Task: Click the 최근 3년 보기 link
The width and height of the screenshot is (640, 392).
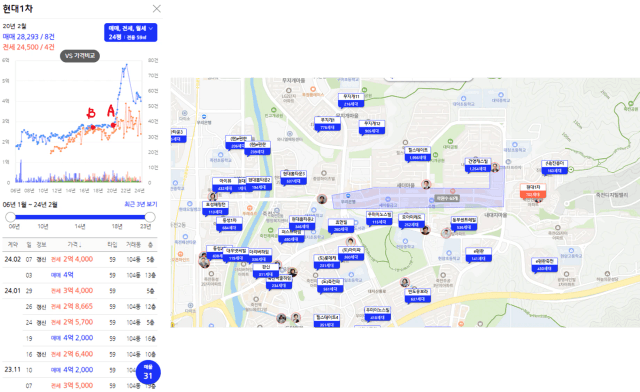Action: tap(141, 204)
